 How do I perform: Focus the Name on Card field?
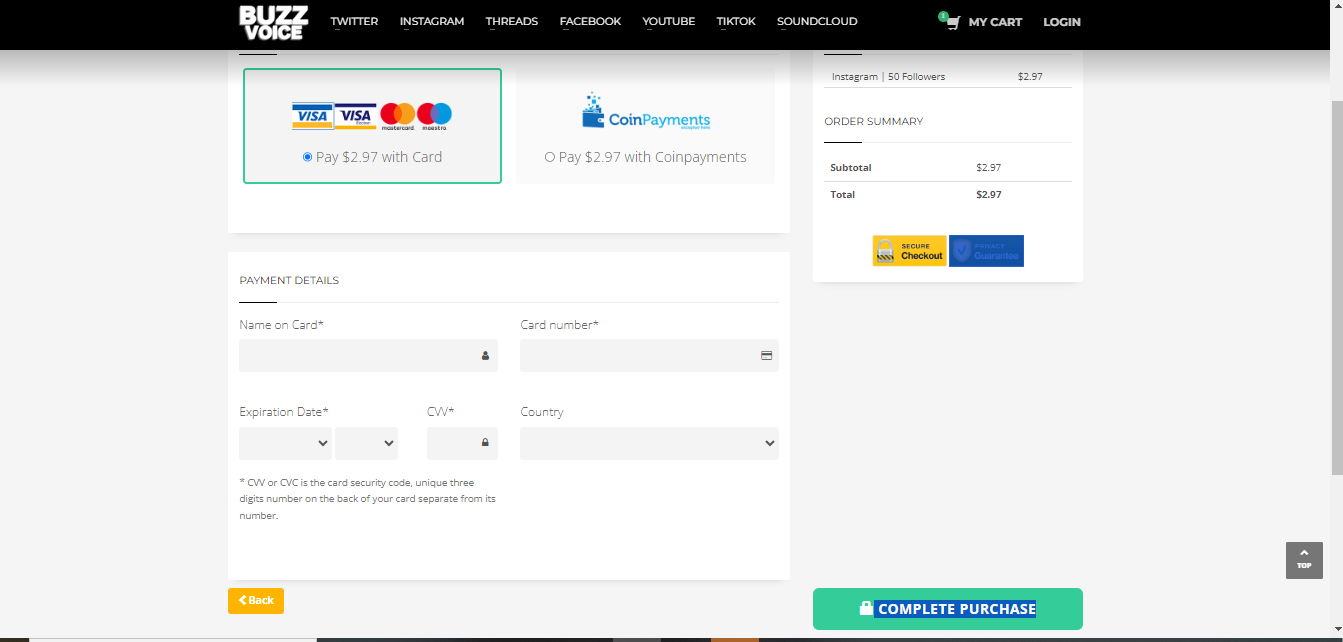[x=368, y=355]
